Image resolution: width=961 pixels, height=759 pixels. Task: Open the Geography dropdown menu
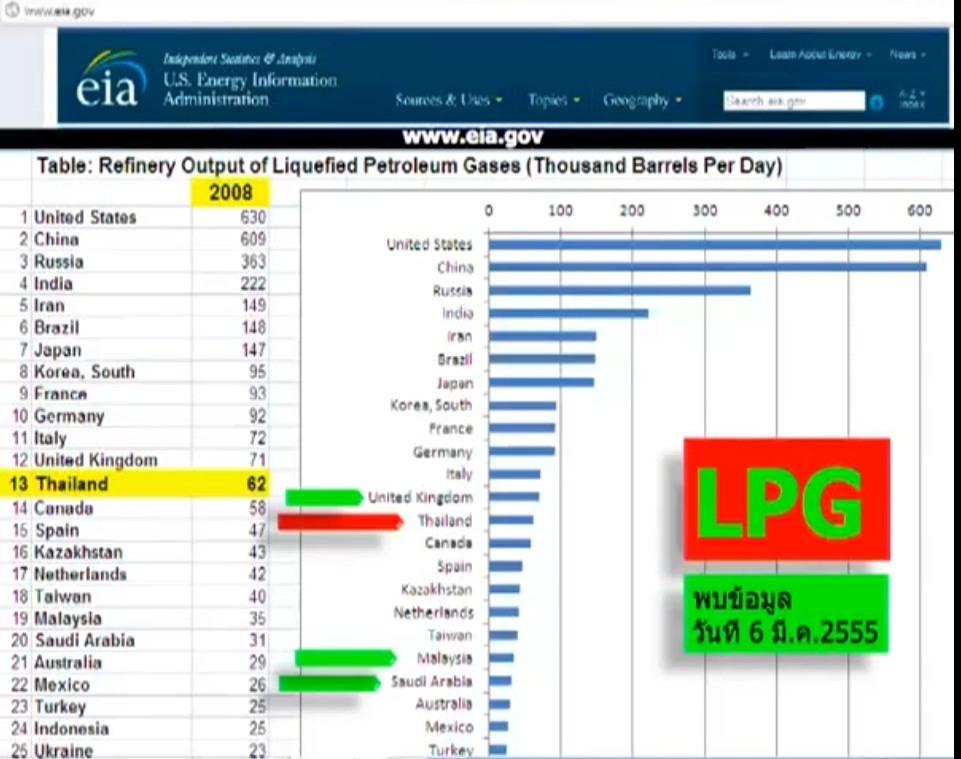642,100
